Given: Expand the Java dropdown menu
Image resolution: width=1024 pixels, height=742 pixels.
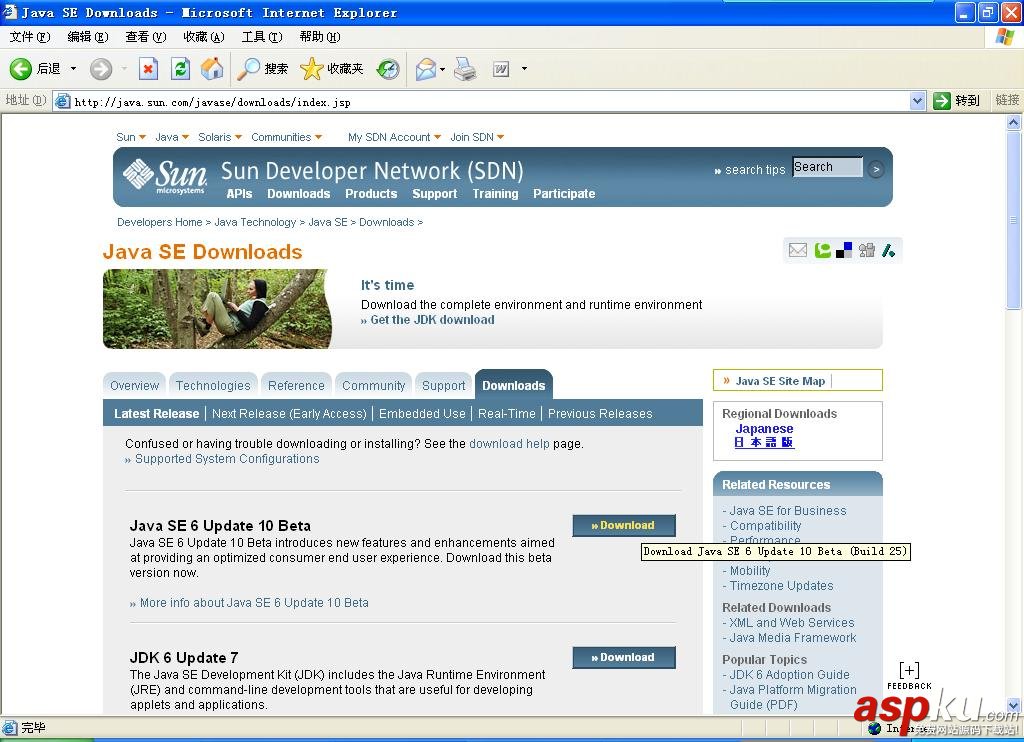Looking at the screenshot, I should [x=185, y=137].
